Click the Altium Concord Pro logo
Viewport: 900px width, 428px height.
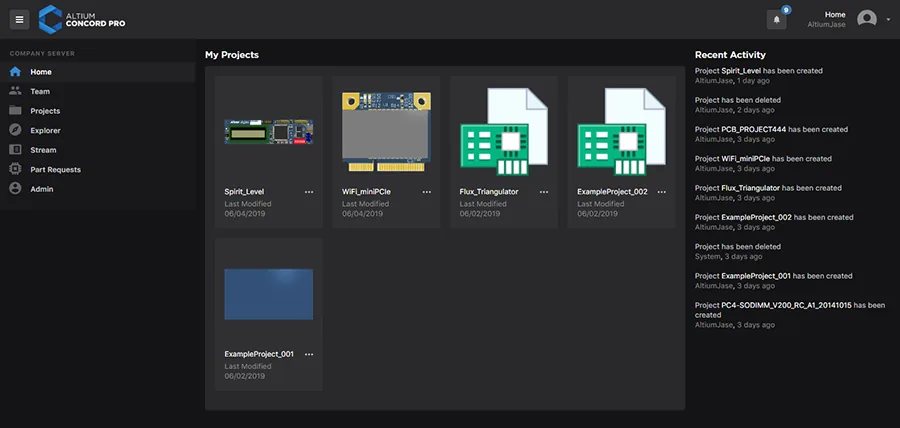(x=82, y=20)
